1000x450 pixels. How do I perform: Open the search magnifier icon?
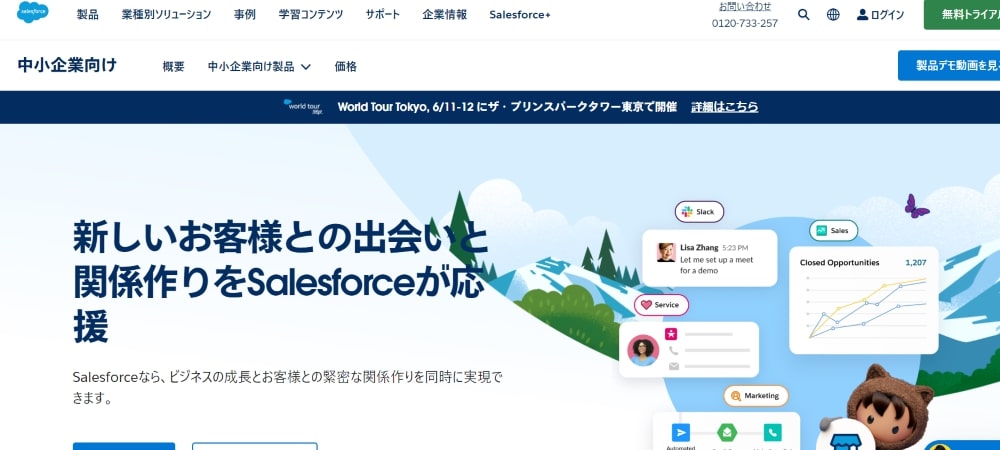(804, 15)
